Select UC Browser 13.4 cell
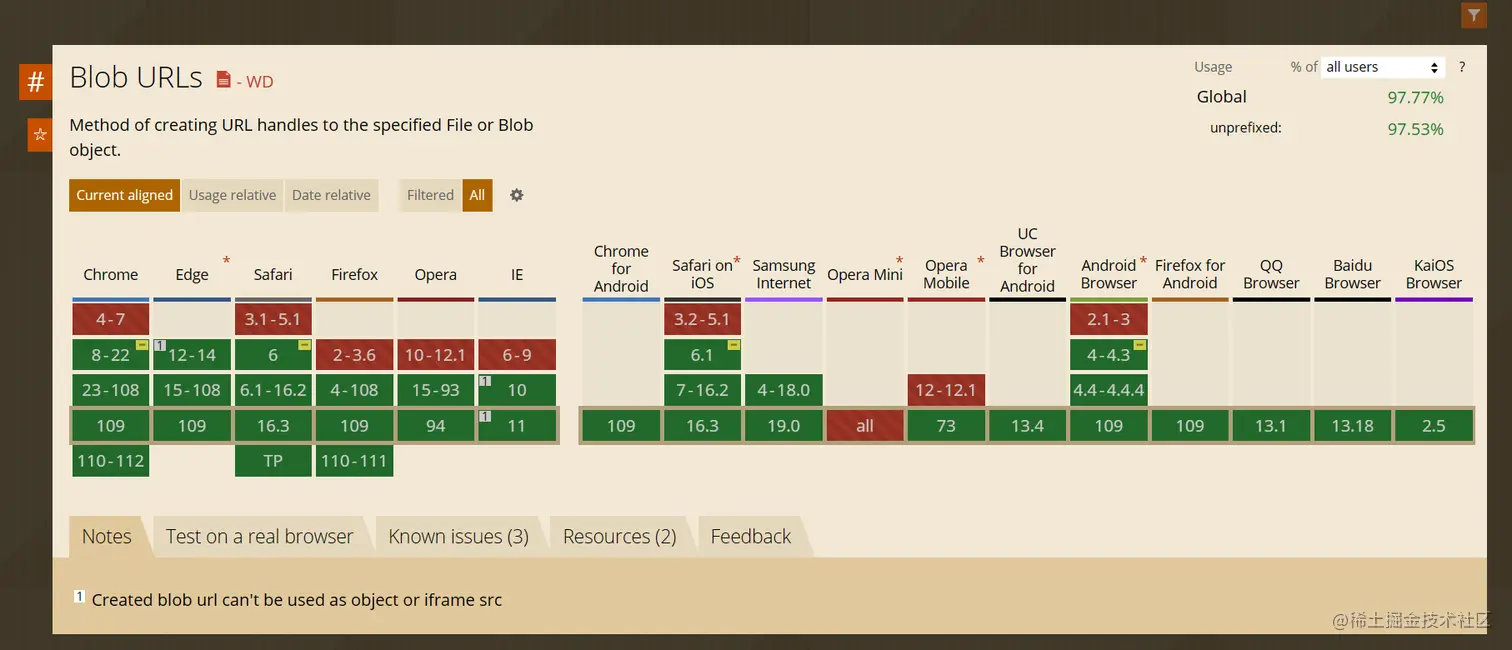Screen dimensions: 1512x650 tap(1027, 426)
